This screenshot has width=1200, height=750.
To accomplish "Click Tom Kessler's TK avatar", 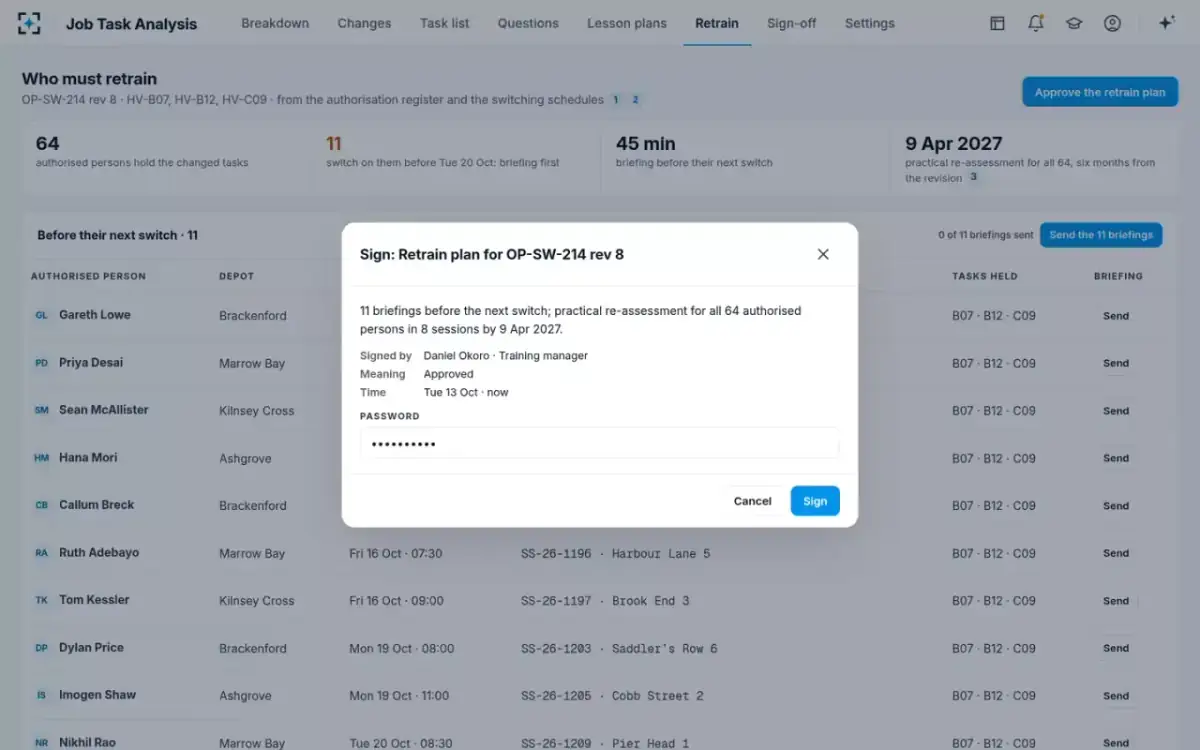I will click(42, 600).
